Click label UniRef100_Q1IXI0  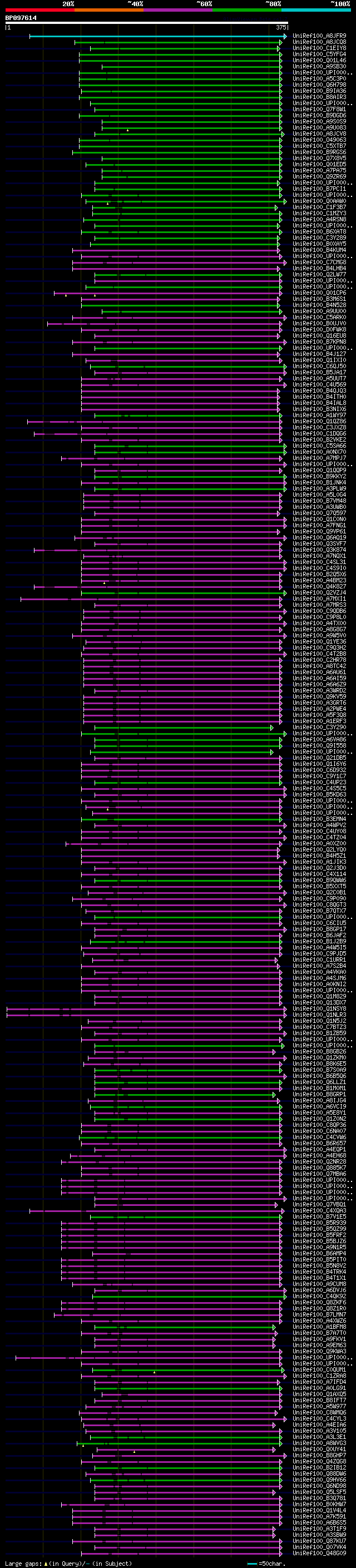(x=319, y=360)
